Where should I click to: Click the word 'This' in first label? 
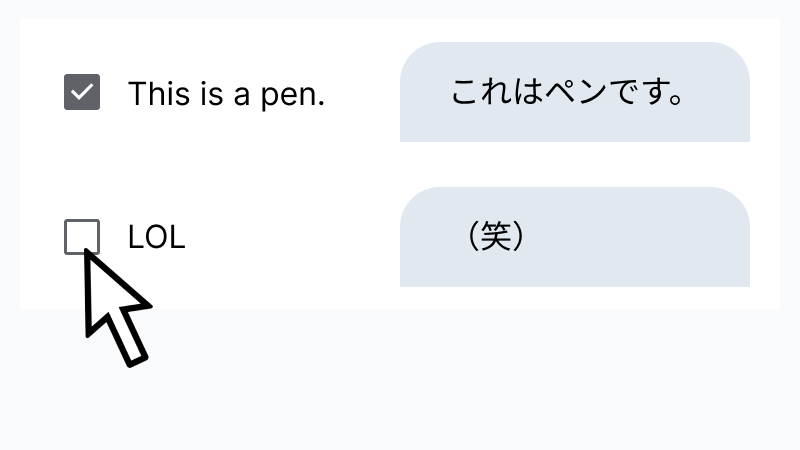point(159,94)
